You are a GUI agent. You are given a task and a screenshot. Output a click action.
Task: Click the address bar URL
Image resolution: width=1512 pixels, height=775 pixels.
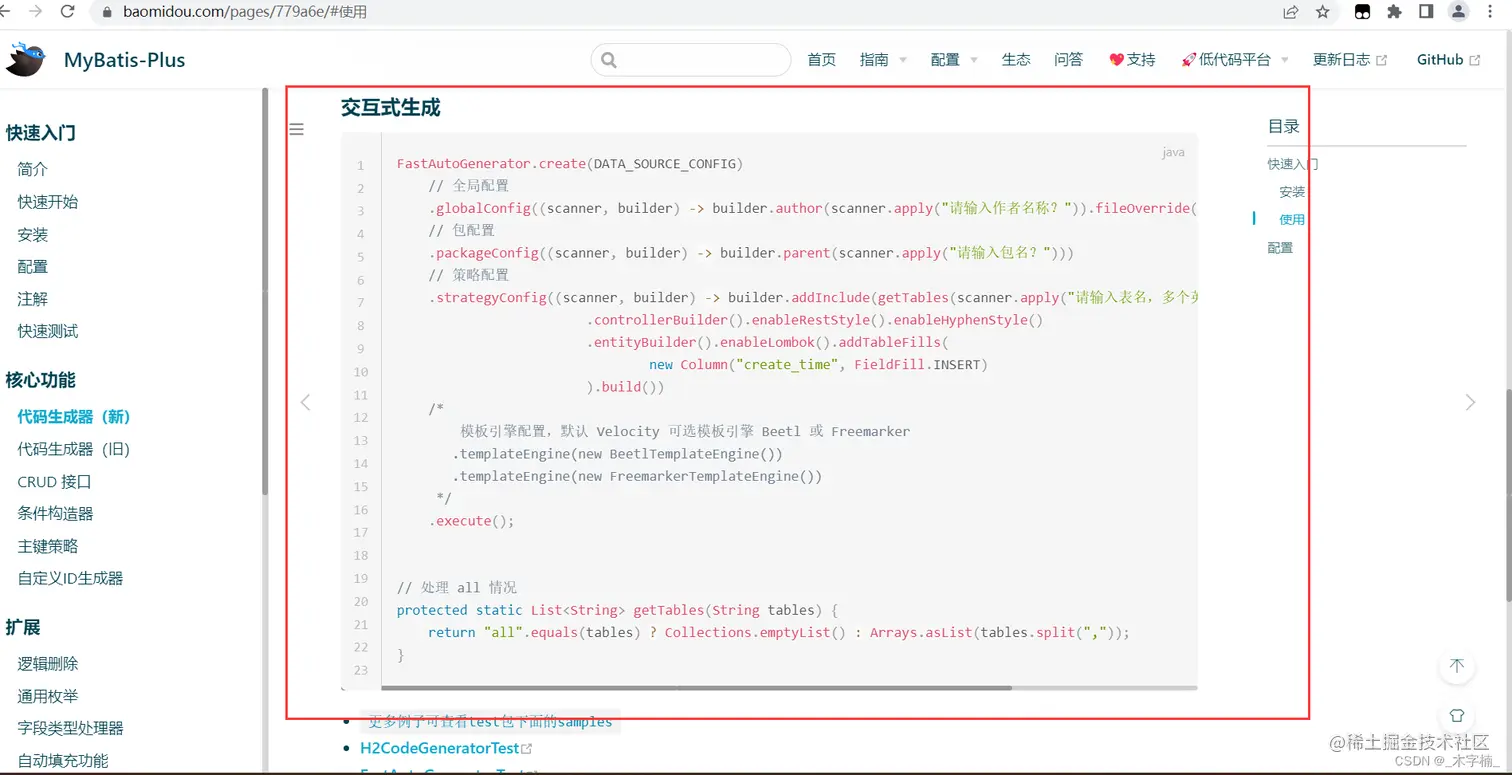[245, 12]
